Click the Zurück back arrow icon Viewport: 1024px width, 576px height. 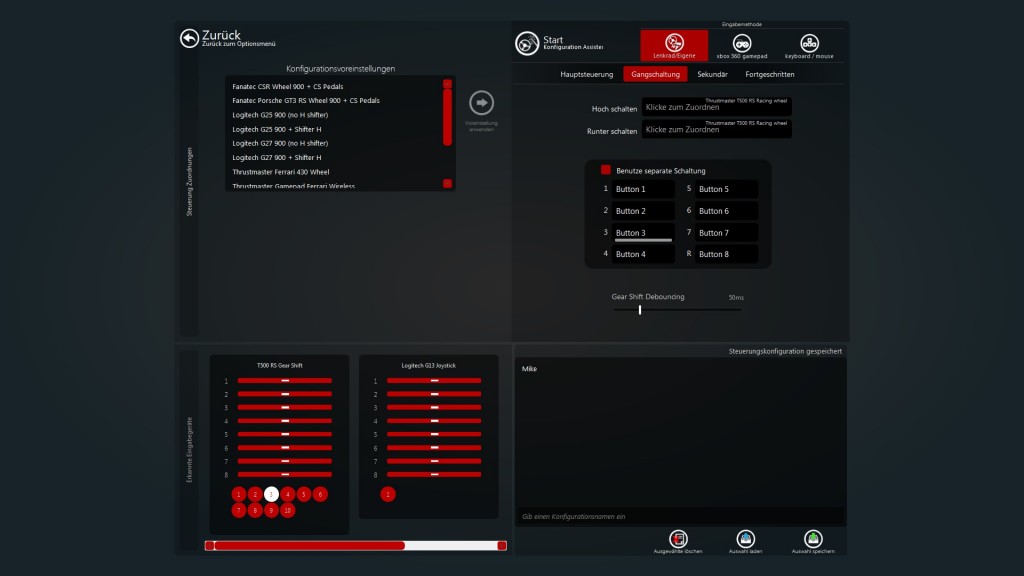click(x=190, y=38)
